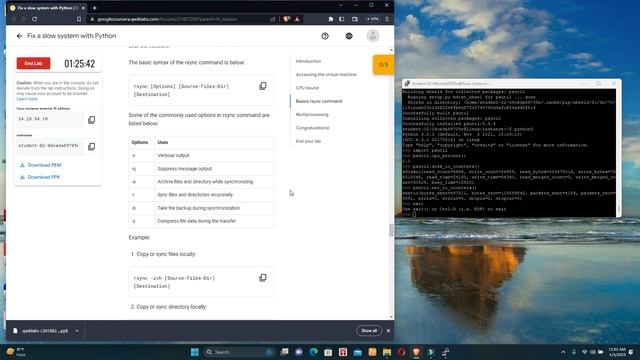640x360 pixels.
Task: Jump to the Introduction section
Action: [x=308, y=61]
